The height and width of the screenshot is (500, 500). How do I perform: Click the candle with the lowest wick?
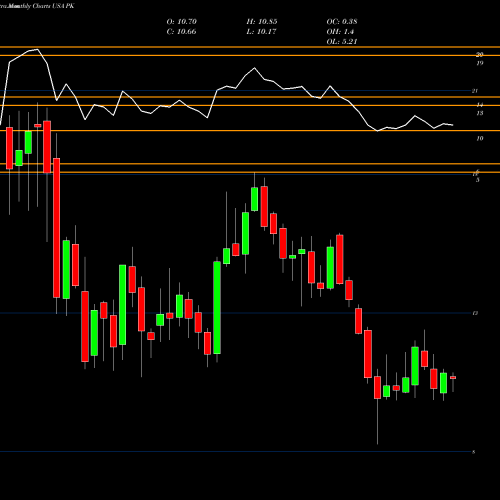377,387
